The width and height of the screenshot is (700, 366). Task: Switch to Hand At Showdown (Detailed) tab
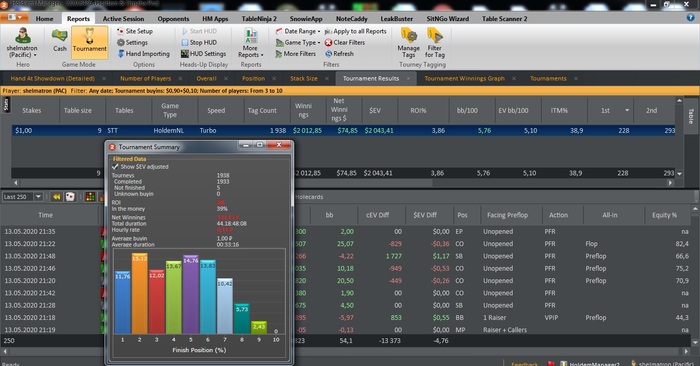pos(53,79)
